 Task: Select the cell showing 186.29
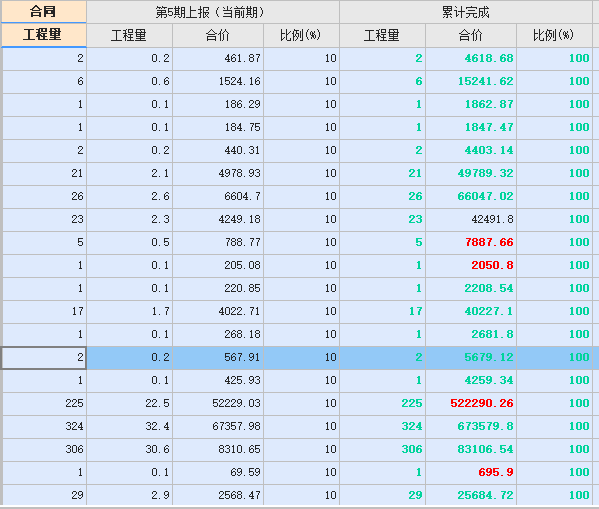[218, 104]
